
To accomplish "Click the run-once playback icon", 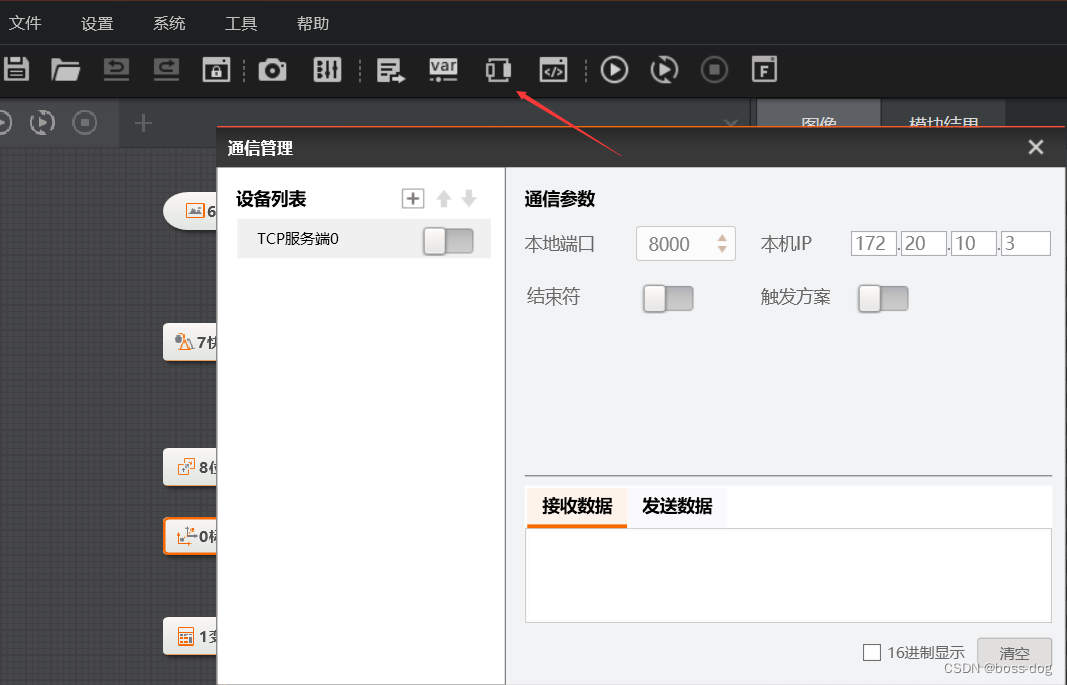I will pos(613,69).
